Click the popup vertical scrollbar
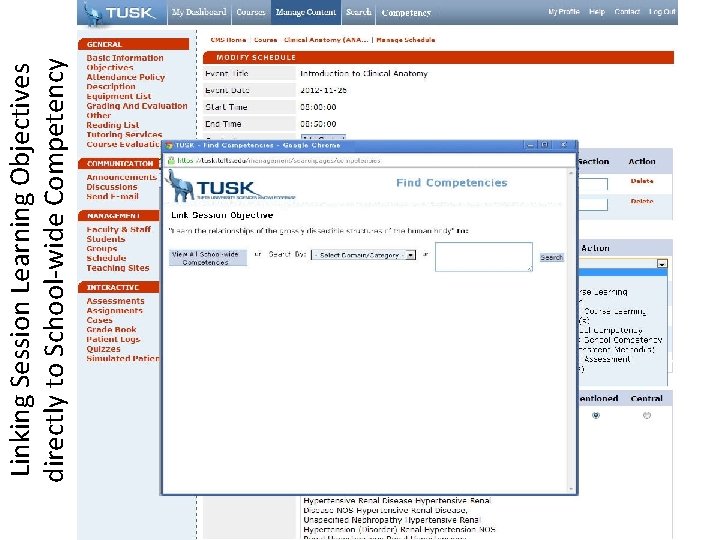Image resolution: width=720 pixels, height=540 pixels. (x=571, y=331)
